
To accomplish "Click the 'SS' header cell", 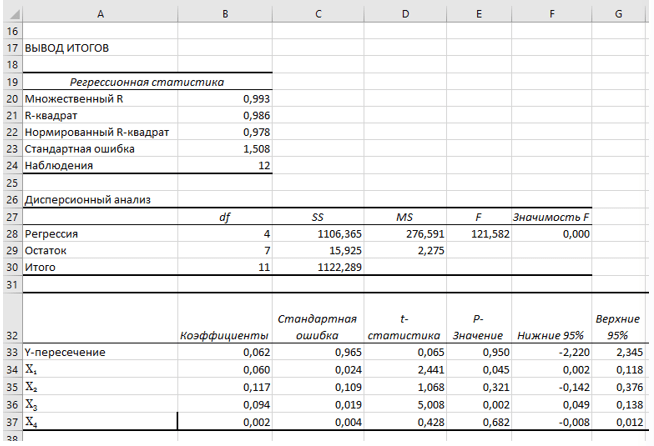I will pos(318,217).
